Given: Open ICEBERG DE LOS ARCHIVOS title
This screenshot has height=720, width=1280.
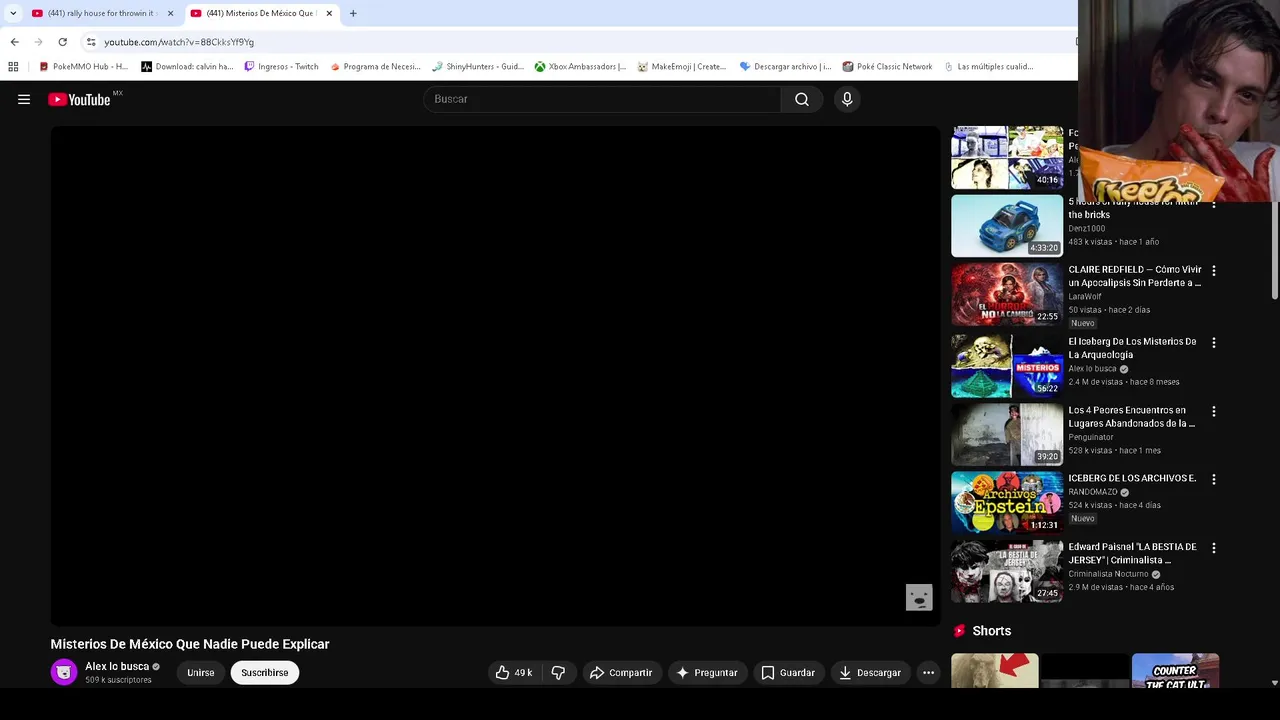Looking at the screenshot, I should [1132, 478].
